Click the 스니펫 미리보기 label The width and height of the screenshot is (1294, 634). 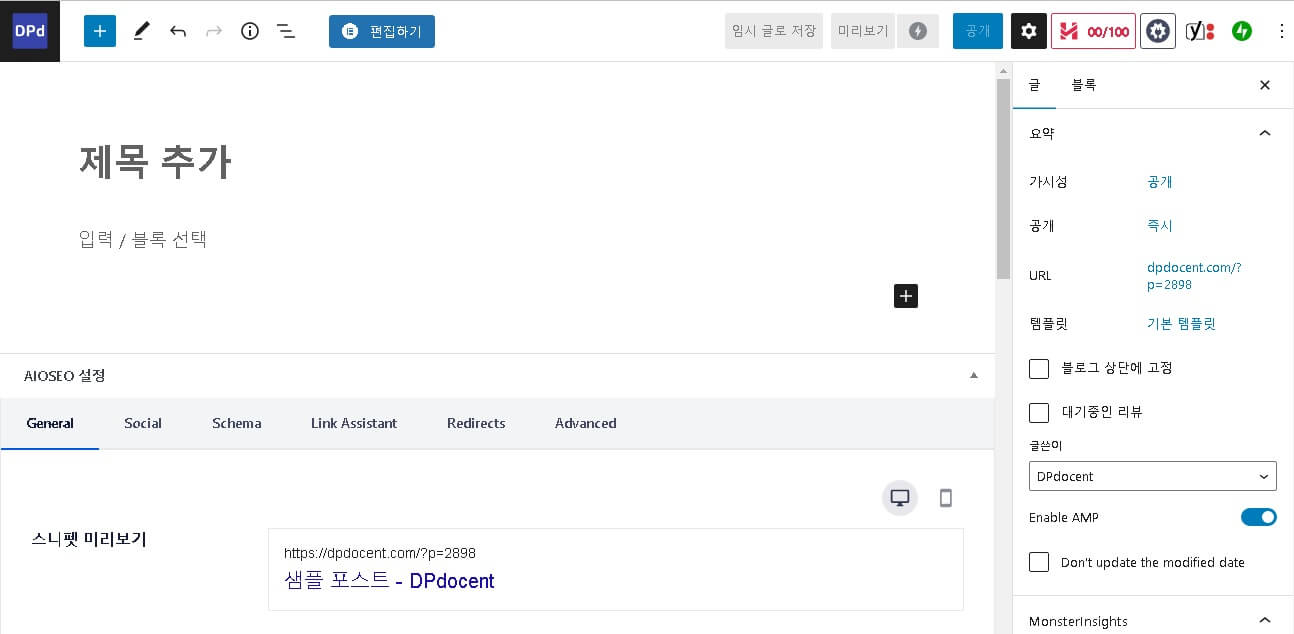pyautogui.click(x=89, y=539)
